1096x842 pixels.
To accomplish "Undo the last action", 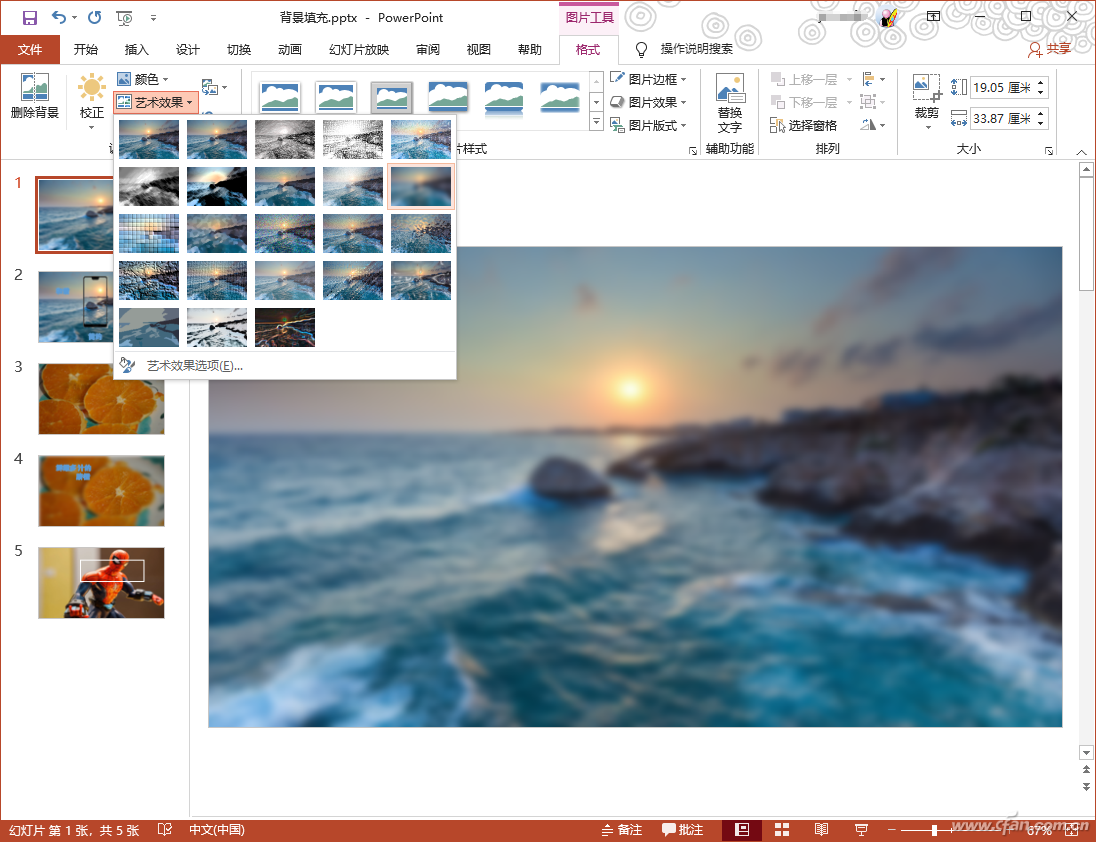I will (59, 17).
